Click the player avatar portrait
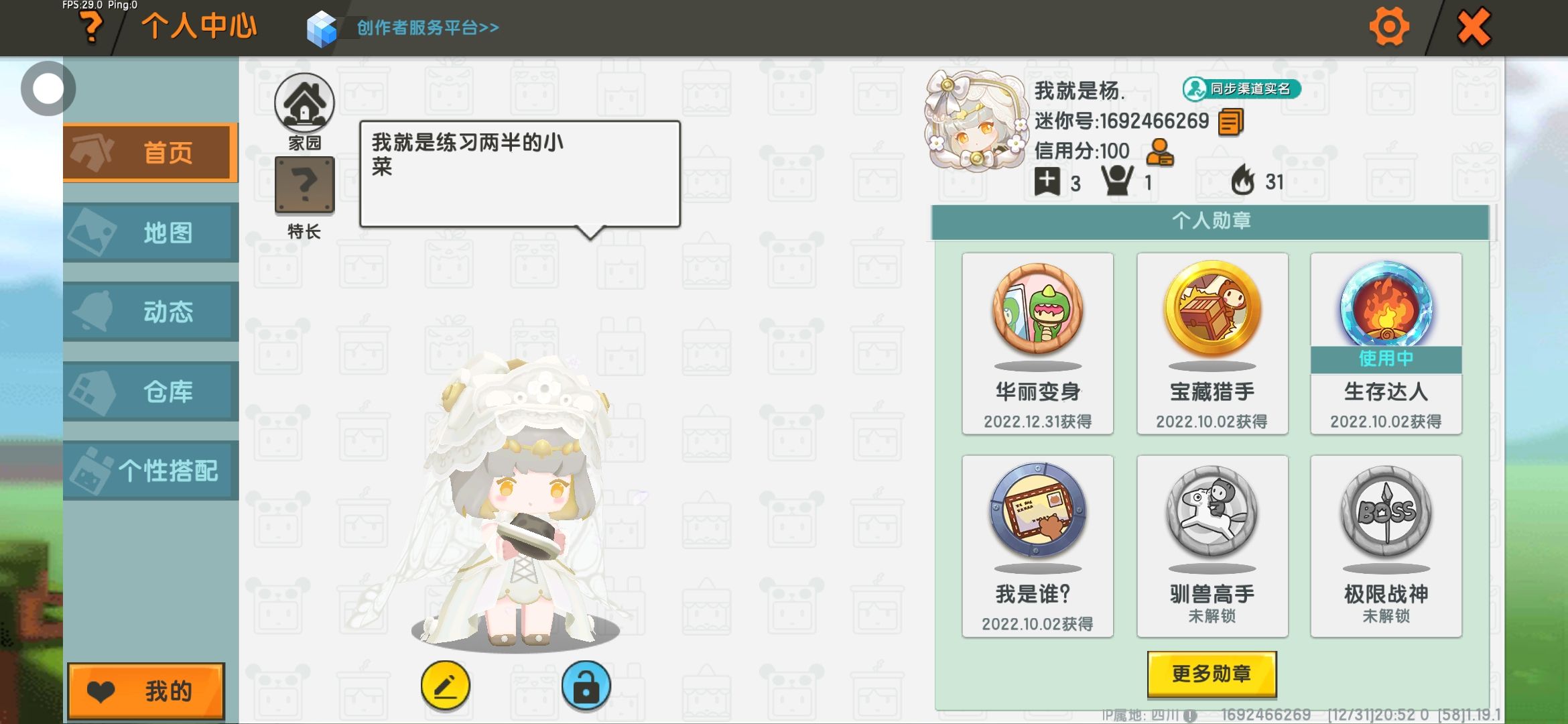The height and width of the screenshot is (724, 1568). click(976, 121)
